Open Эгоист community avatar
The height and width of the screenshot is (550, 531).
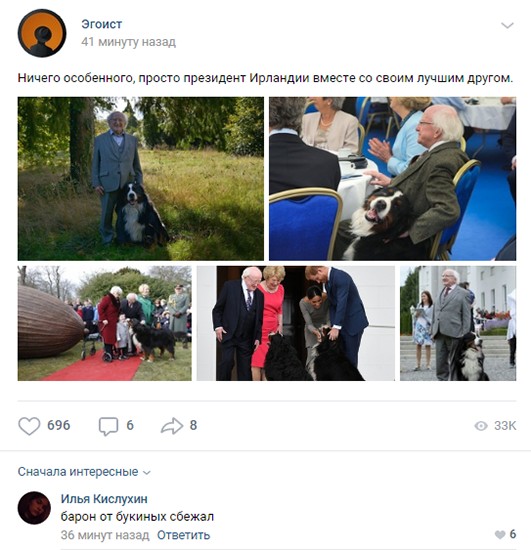(42, 33)
